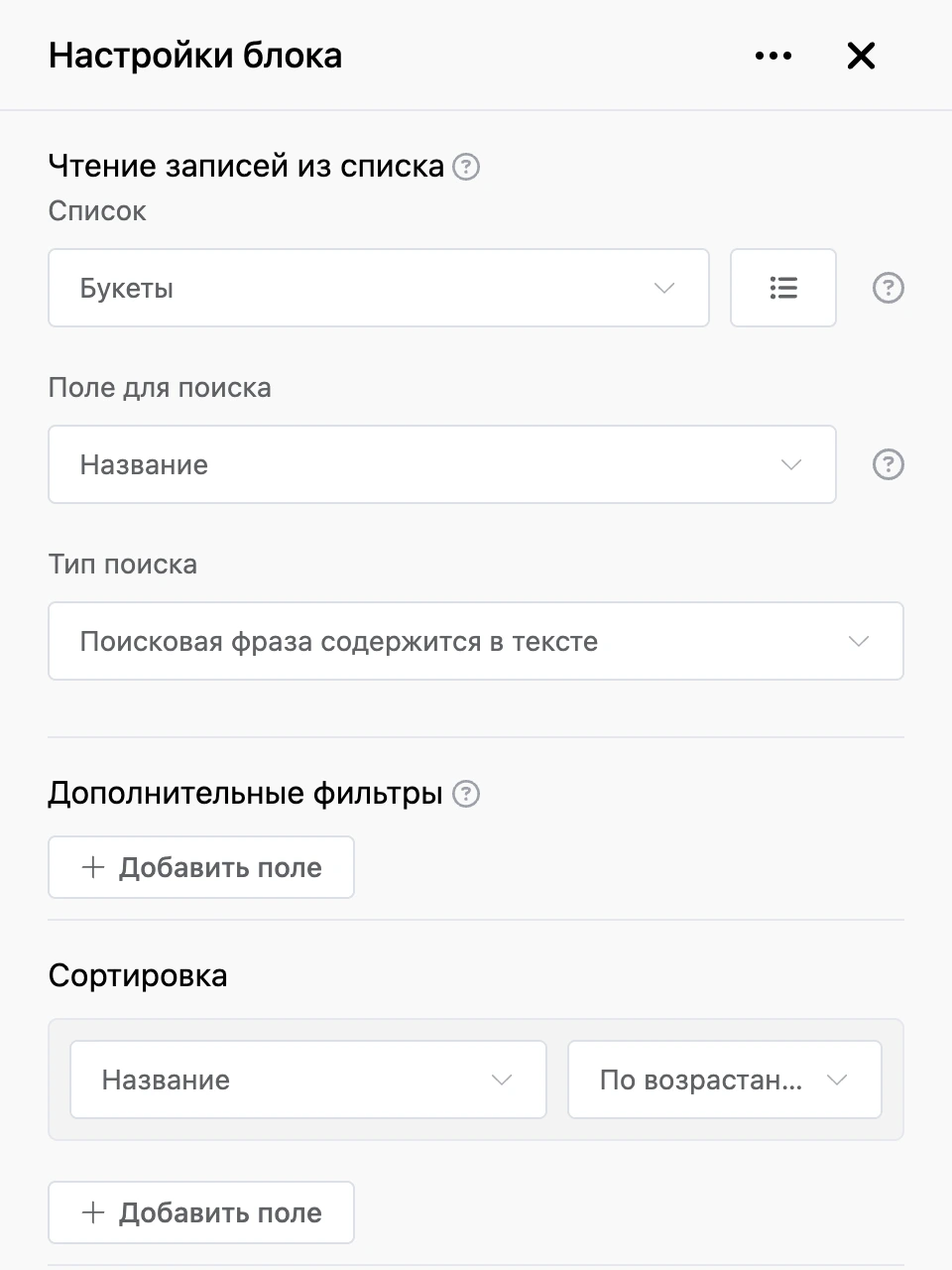
Task: Click the Тип поиска label
Action: [x=123, y=564]
